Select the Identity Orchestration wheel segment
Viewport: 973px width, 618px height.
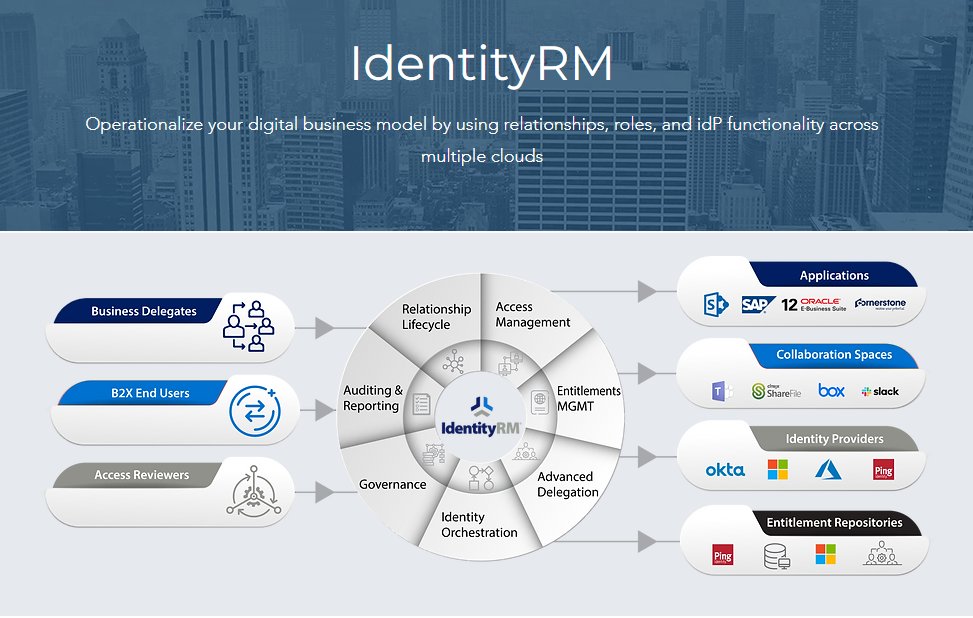pos(479,525)
